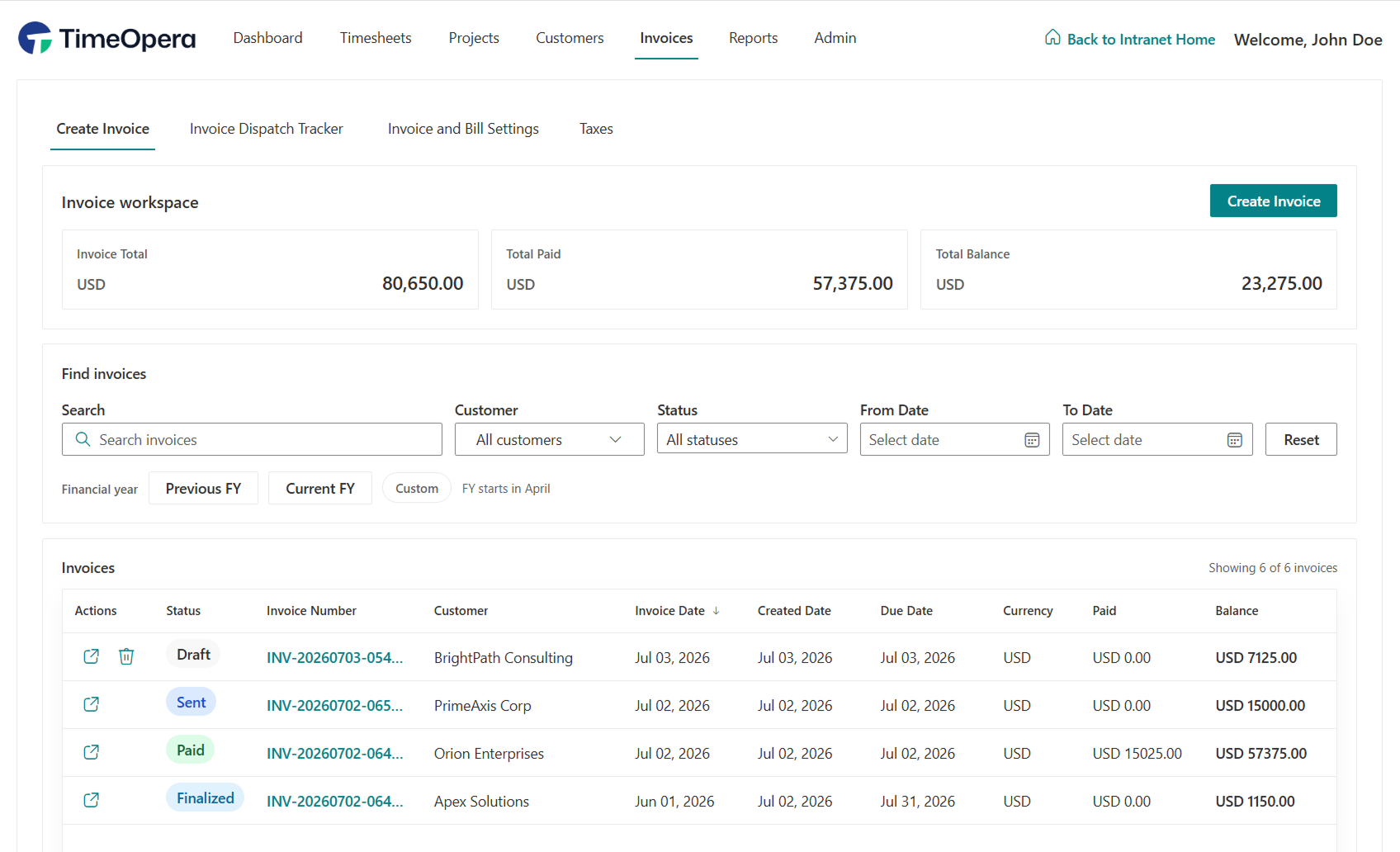Open invoice INV-20260703-054...
Screen dimensions: 1400x852
[x=334, y=658]
